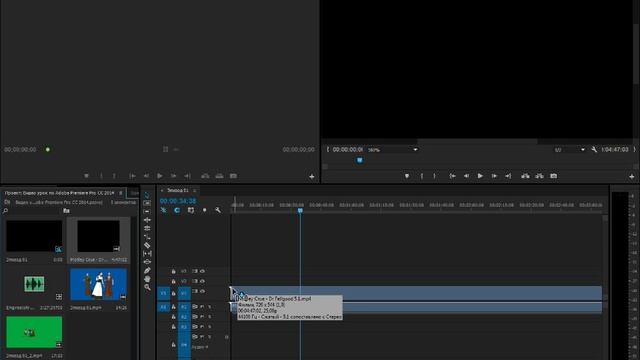Open Program monitor button editor plus

pyautogui.click(x=632, y=177)
